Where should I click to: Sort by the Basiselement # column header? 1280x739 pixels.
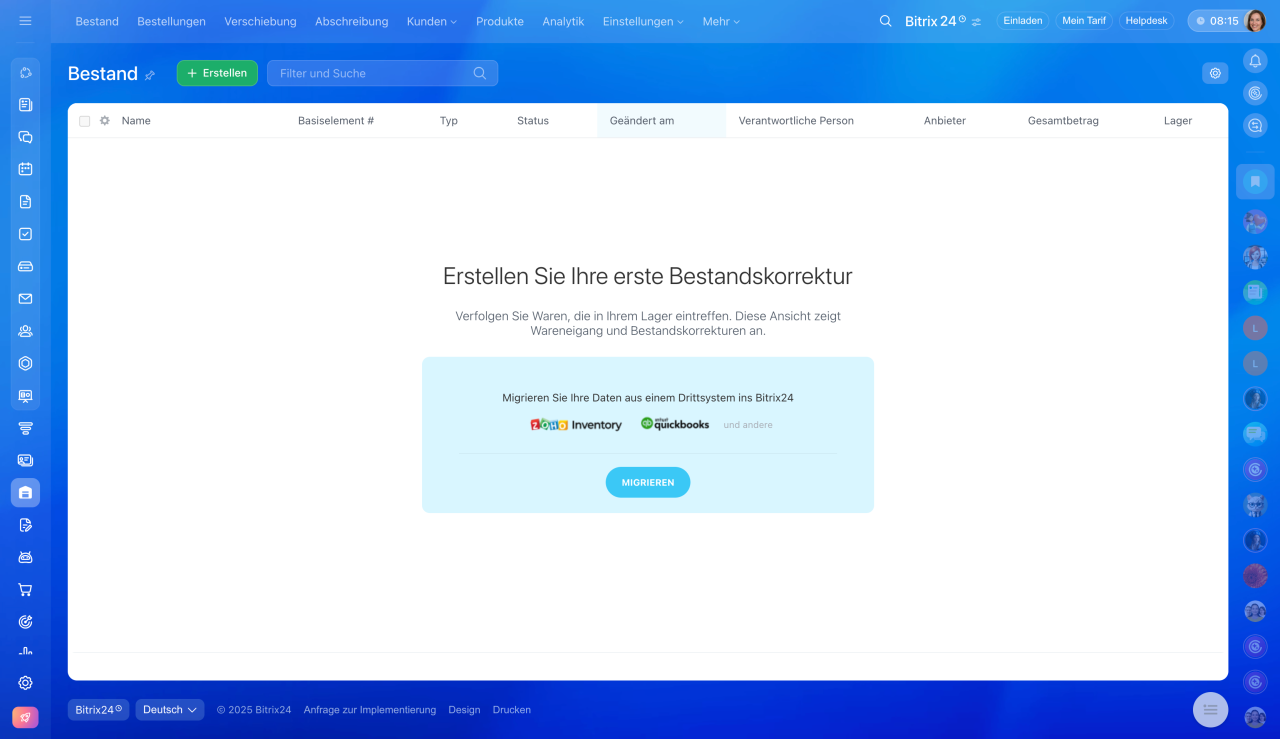[x=336, y=121]
